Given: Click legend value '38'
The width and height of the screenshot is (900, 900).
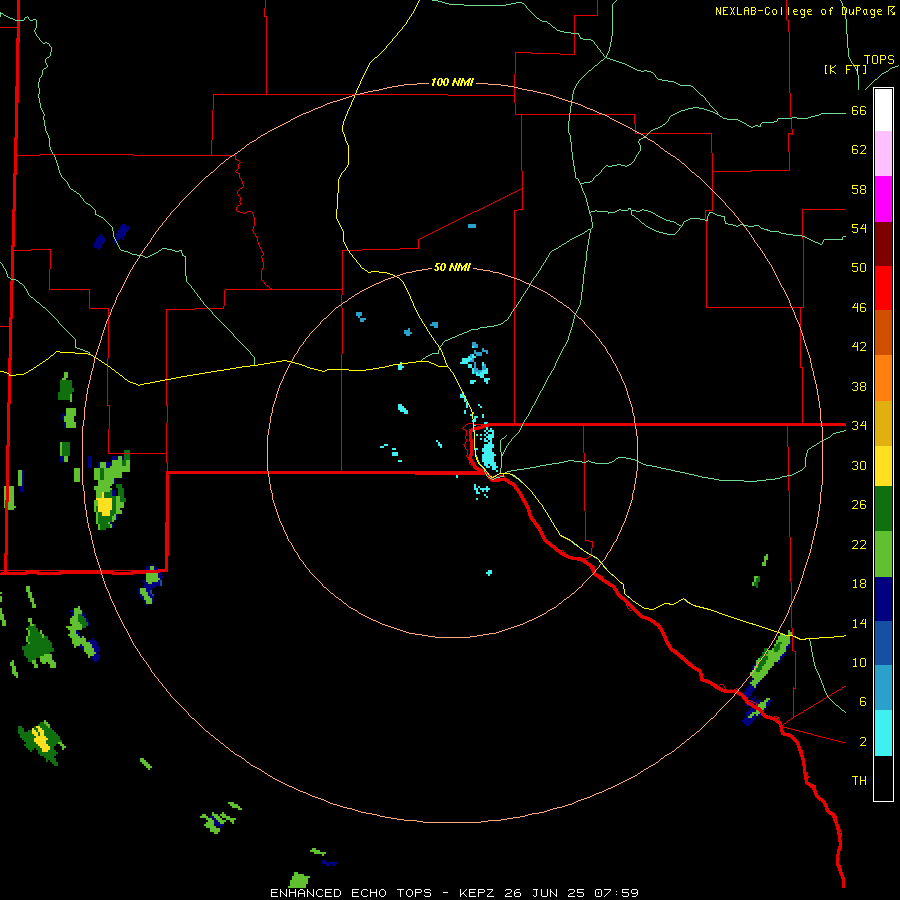Looking at the screenshot, I should (x=859, y=386).
